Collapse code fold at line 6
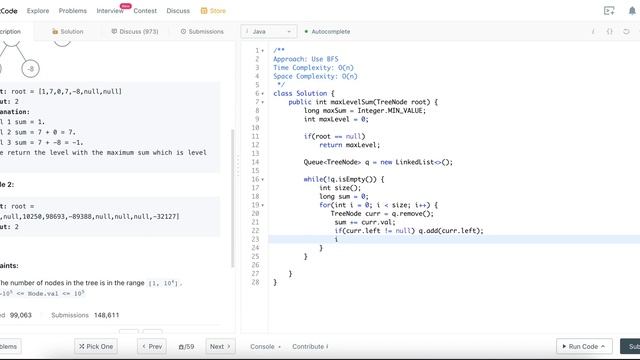 point(262,93)
